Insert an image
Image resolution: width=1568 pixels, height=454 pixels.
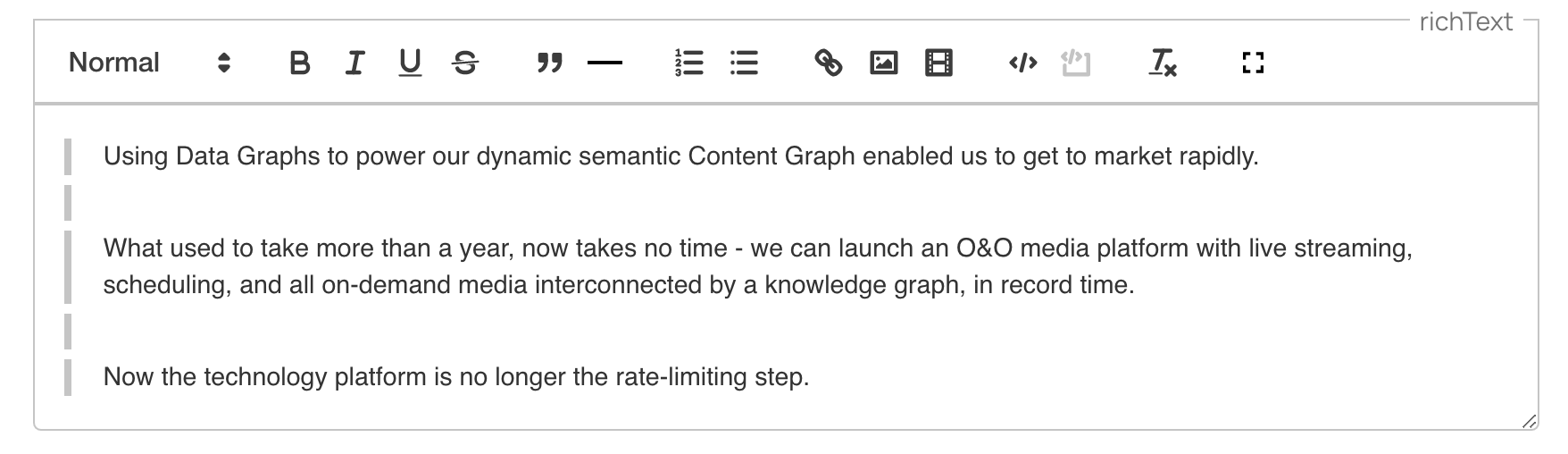tap(883, 63)
